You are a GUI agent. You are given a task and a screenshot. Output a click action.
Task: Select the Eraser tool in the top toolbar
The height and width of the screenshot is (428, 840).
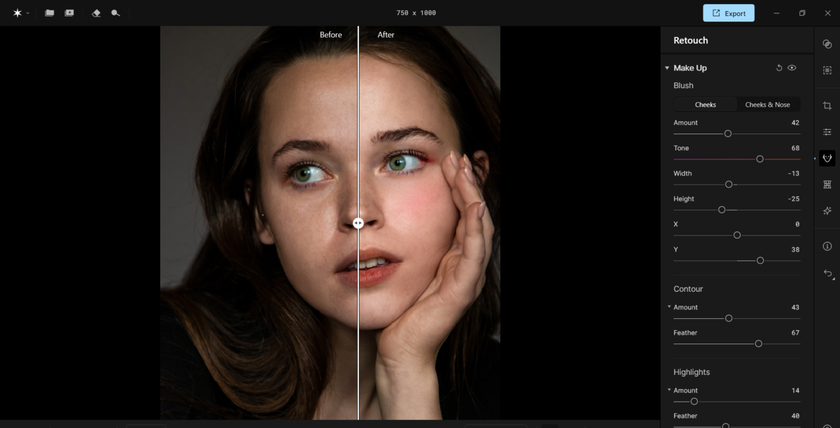pyautogui.click(x=96, y=13)
